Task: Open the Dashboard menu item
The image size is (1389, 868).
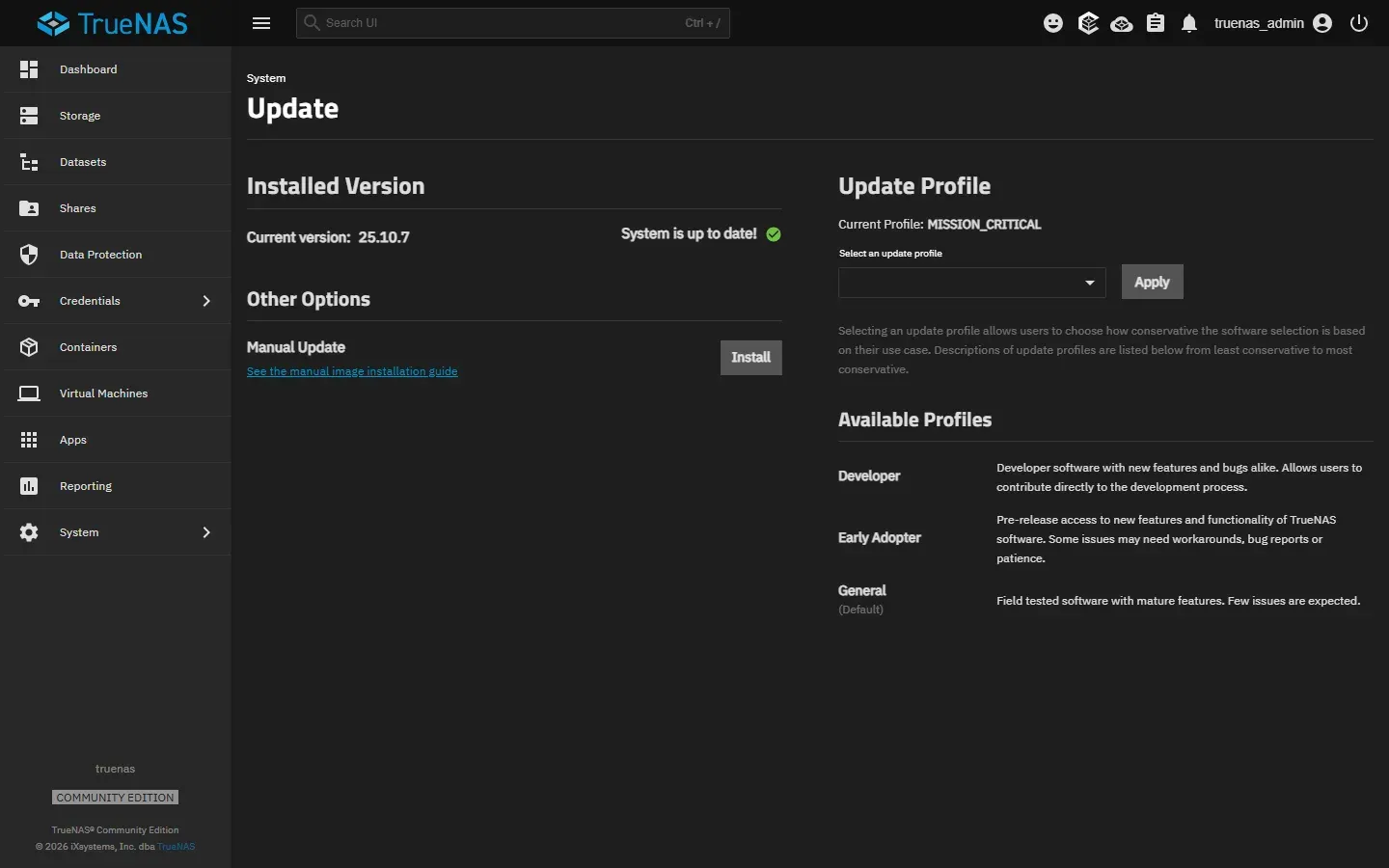Action: [116, 69]
